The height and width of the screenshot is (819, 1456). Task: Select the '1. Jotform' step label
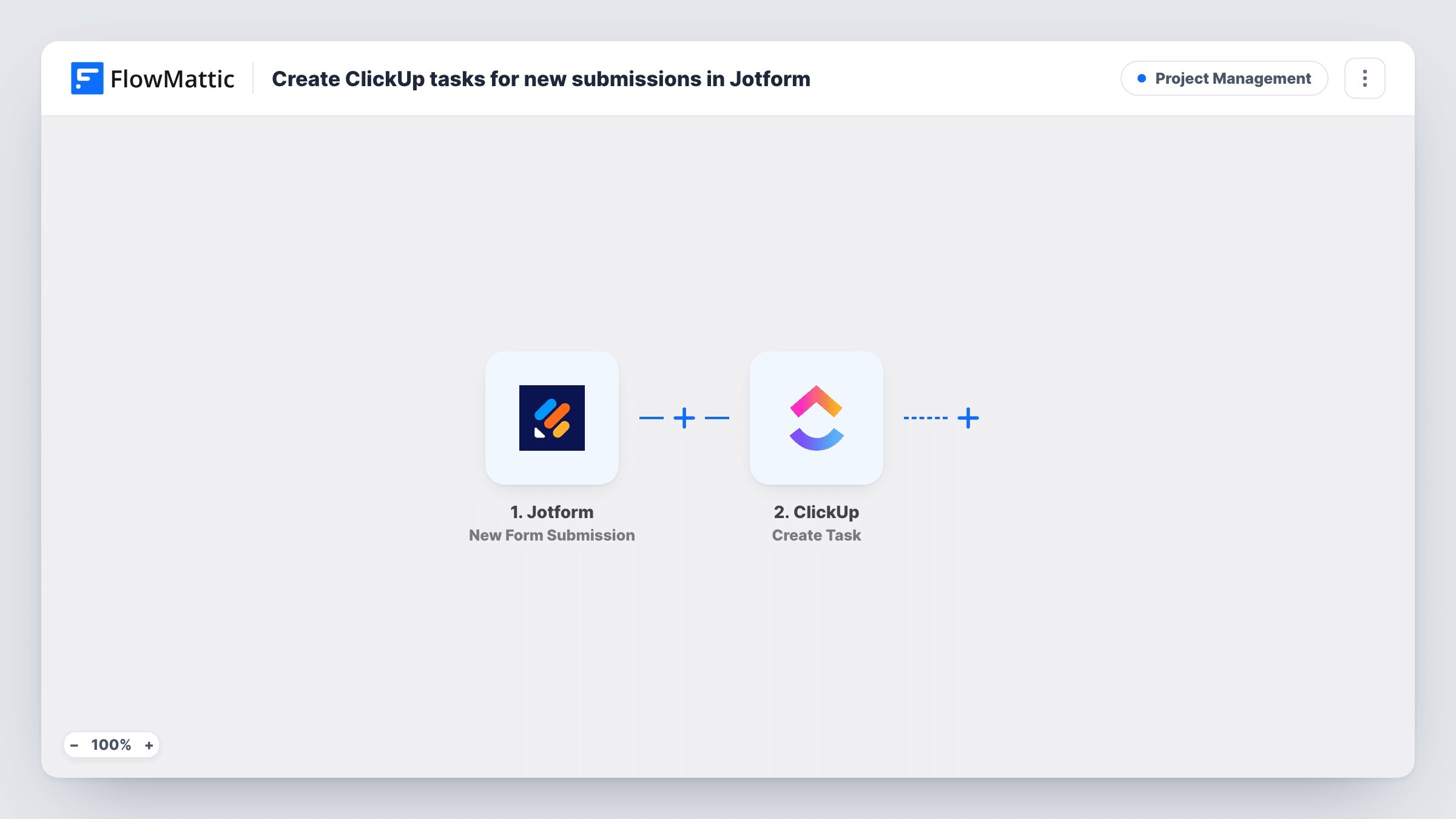coord(551,512)
